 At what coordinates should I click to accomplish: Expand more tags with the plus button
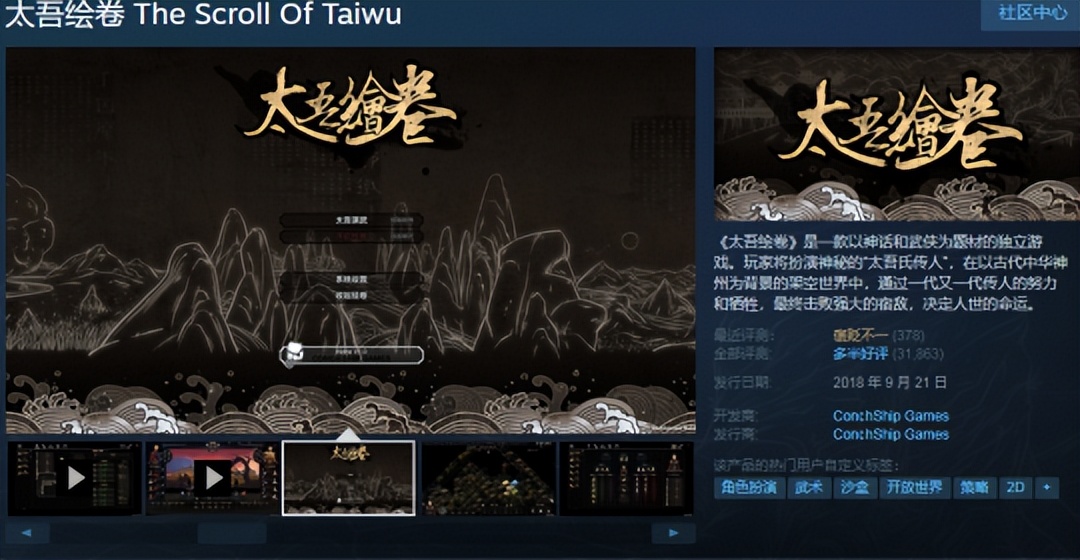(x=1046, y=488)
